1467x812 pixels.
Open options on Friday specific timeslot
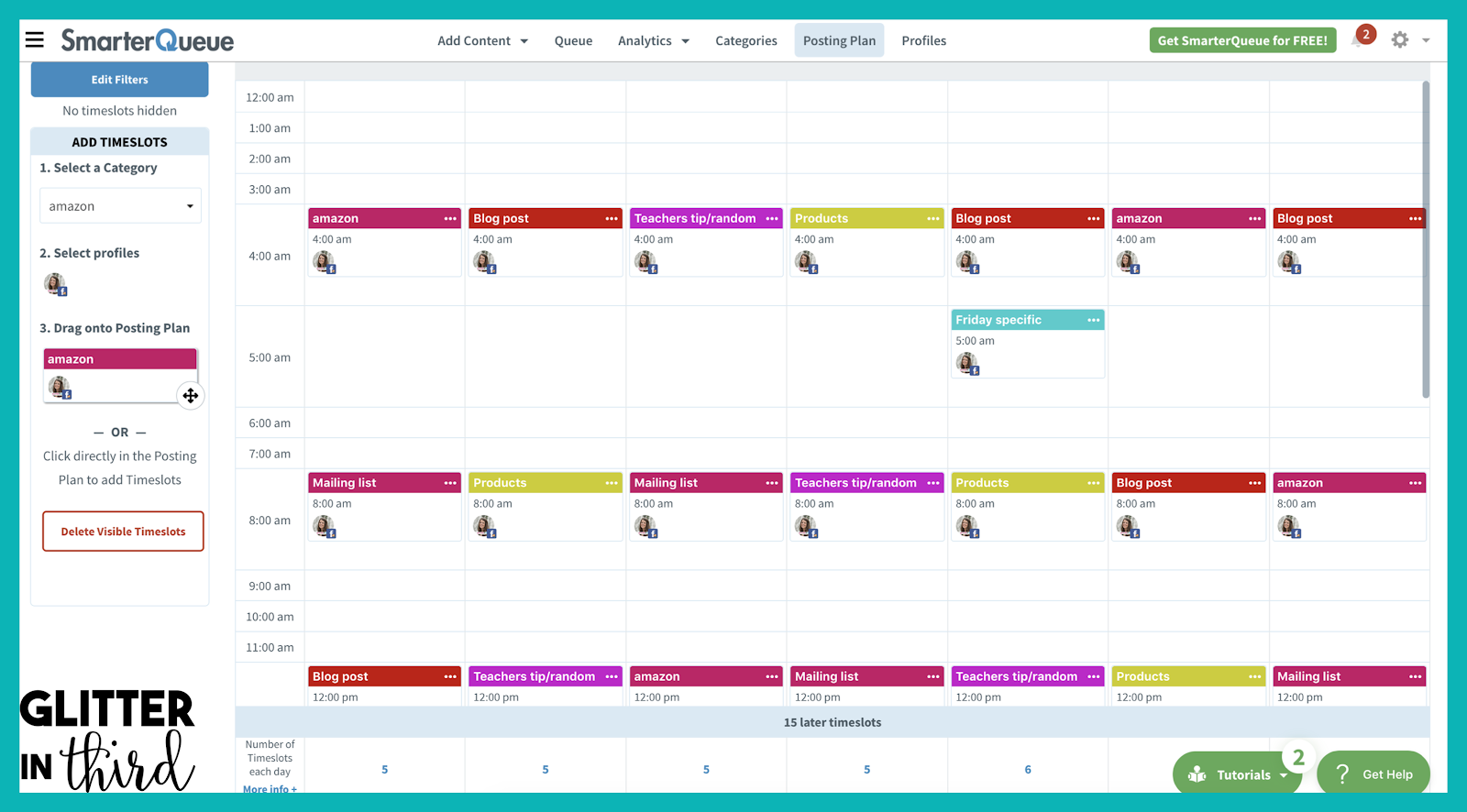tap(1093, 321)
